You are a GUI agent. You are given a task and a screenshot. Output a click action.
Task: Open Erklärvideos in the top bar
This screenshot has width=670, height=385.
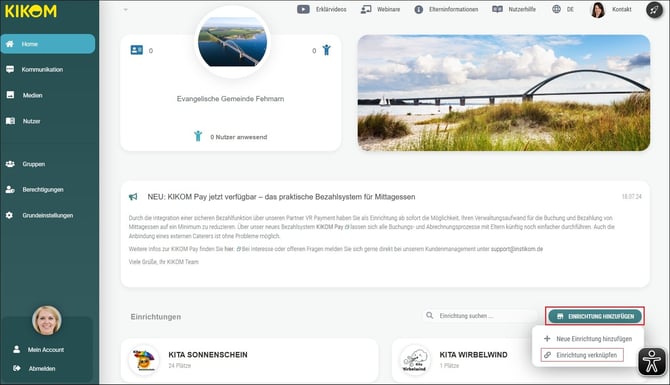click(x=322, y=9)
